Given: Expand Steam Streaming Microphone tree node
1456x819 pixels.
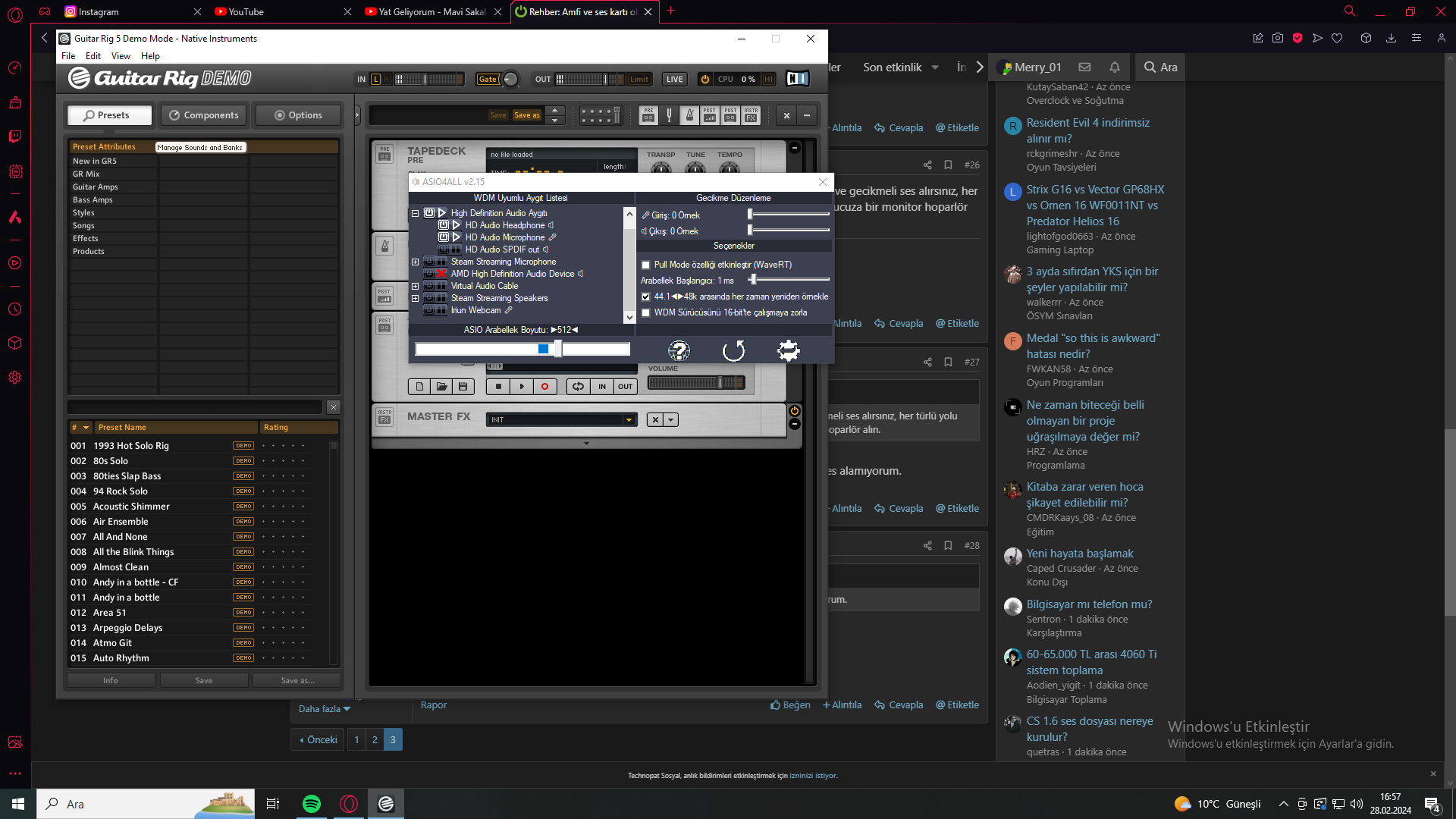Looking at the screenshot, I should pos(415,262).
